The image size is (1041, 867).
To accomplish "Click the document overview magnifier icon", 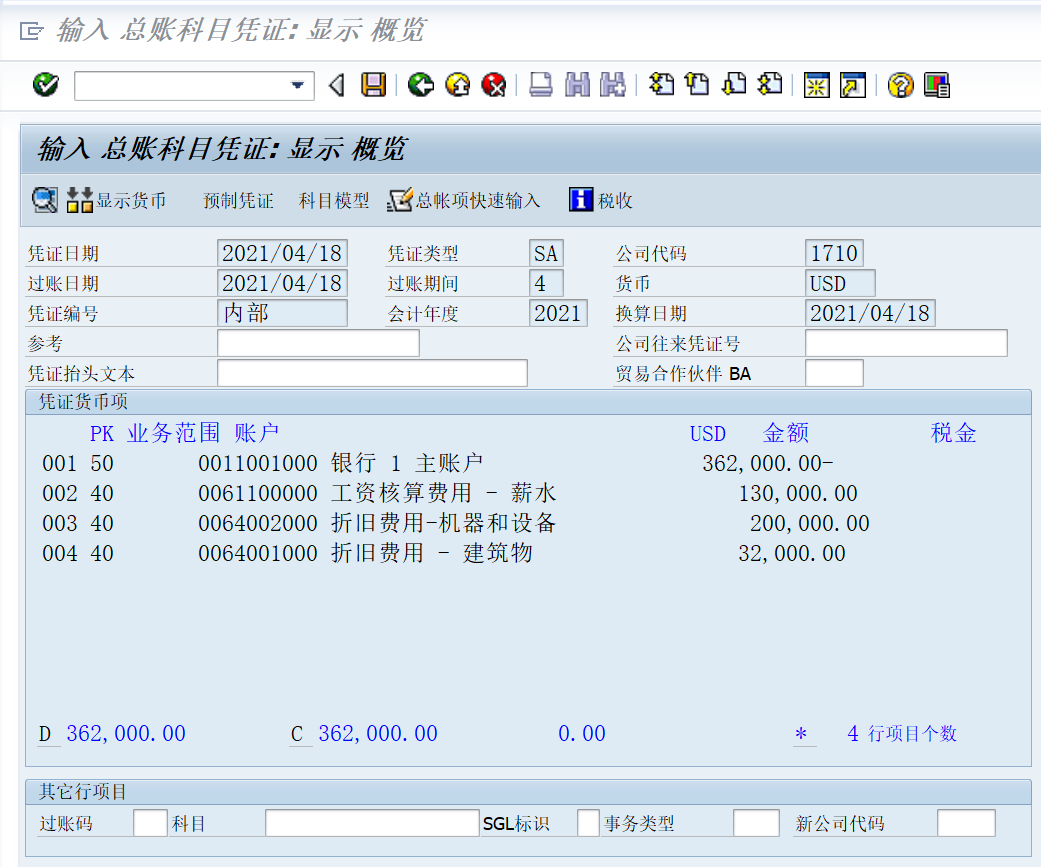I will pos(44,200).
